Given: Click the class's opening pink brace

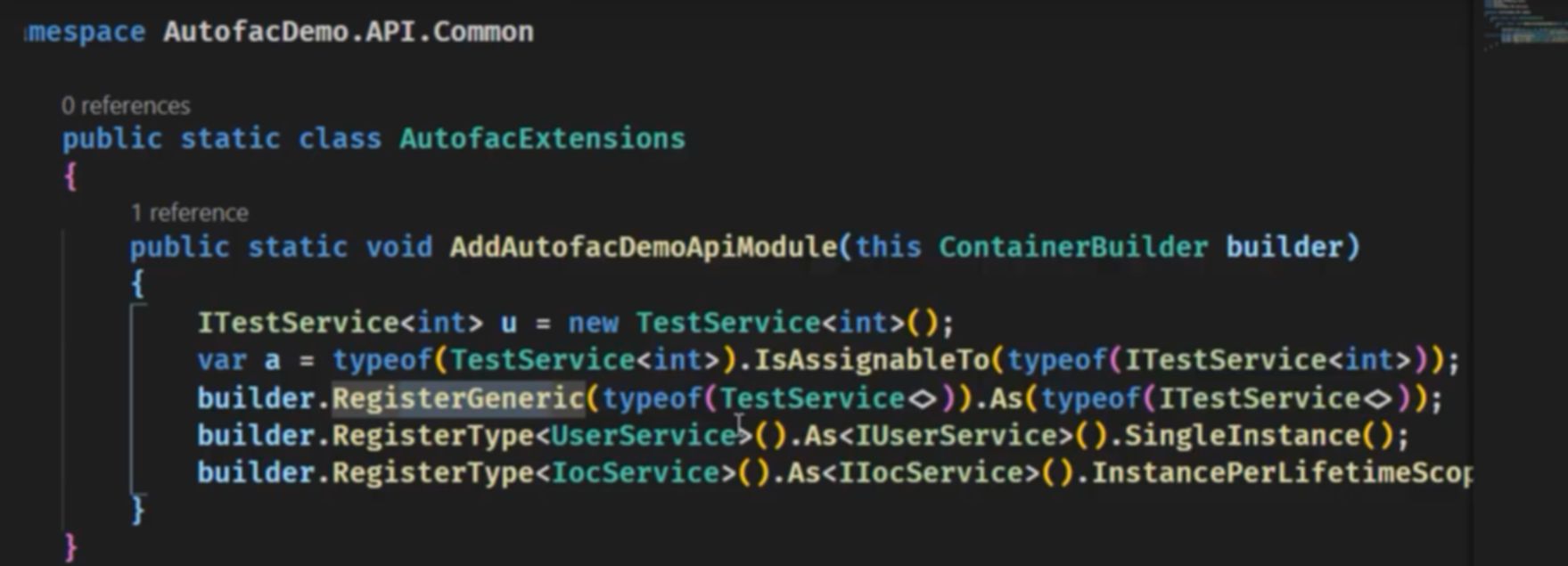Looking at the screenshot, I should (x=70, y=176).
